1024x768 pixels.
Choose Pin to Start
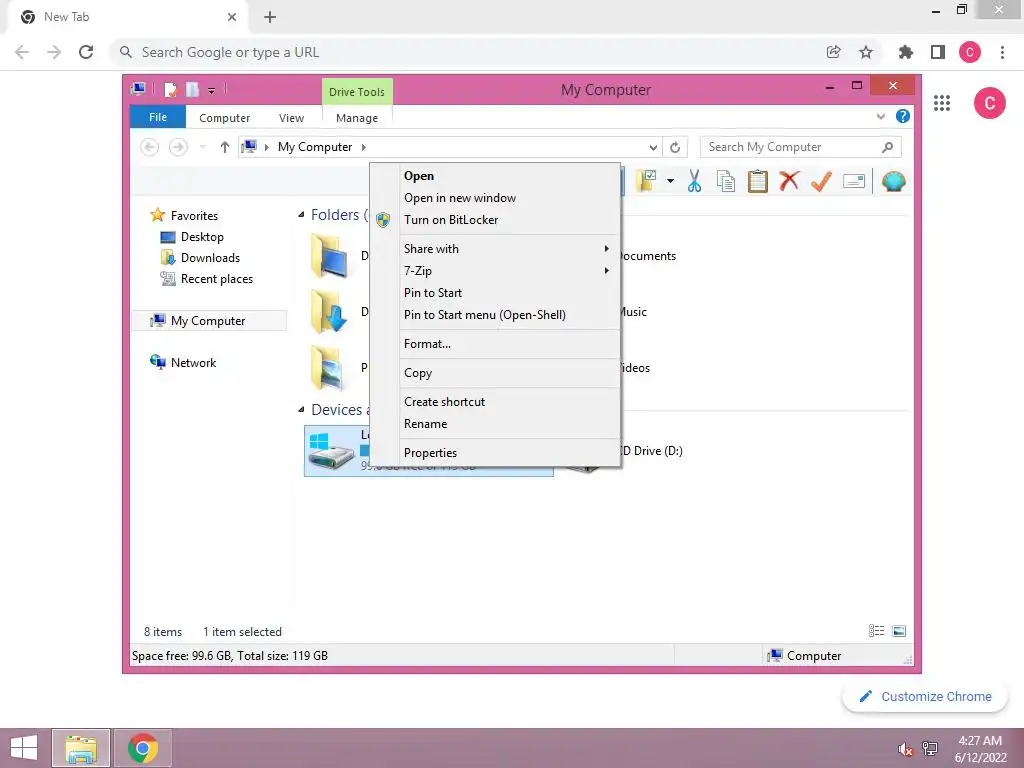click(x=509, y=293)
